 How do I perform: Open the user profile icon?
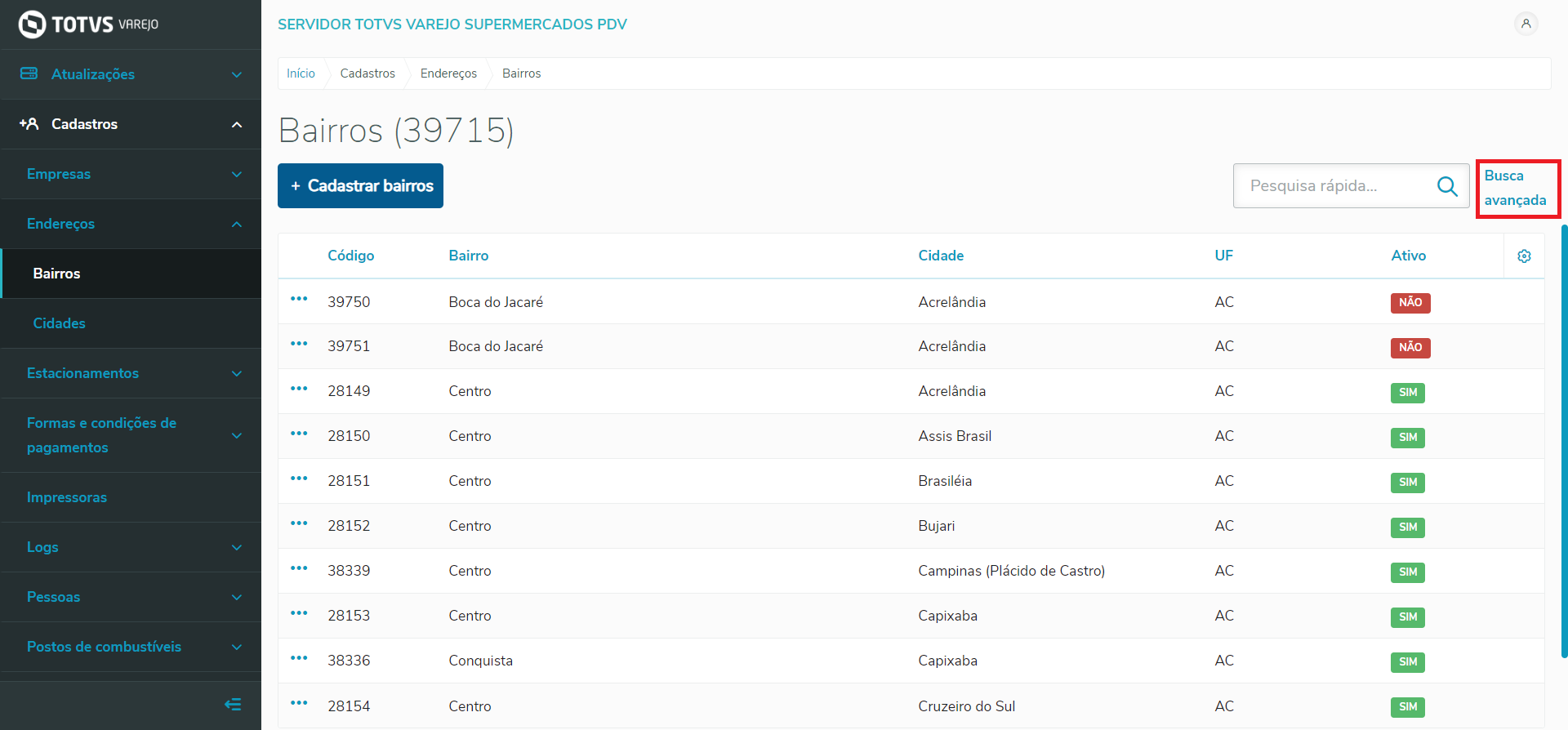pyautogui.click(x=1526, y=24)
